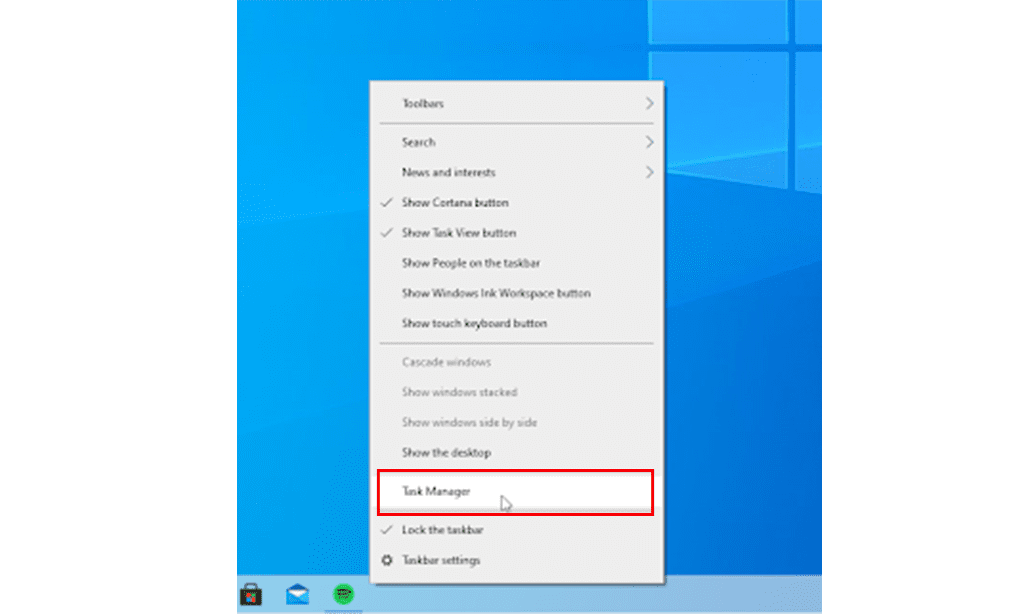Screen dimensions: 1024x614
Task: Open Taskbar settings with gear icon
Action: [x=440, y=560]
